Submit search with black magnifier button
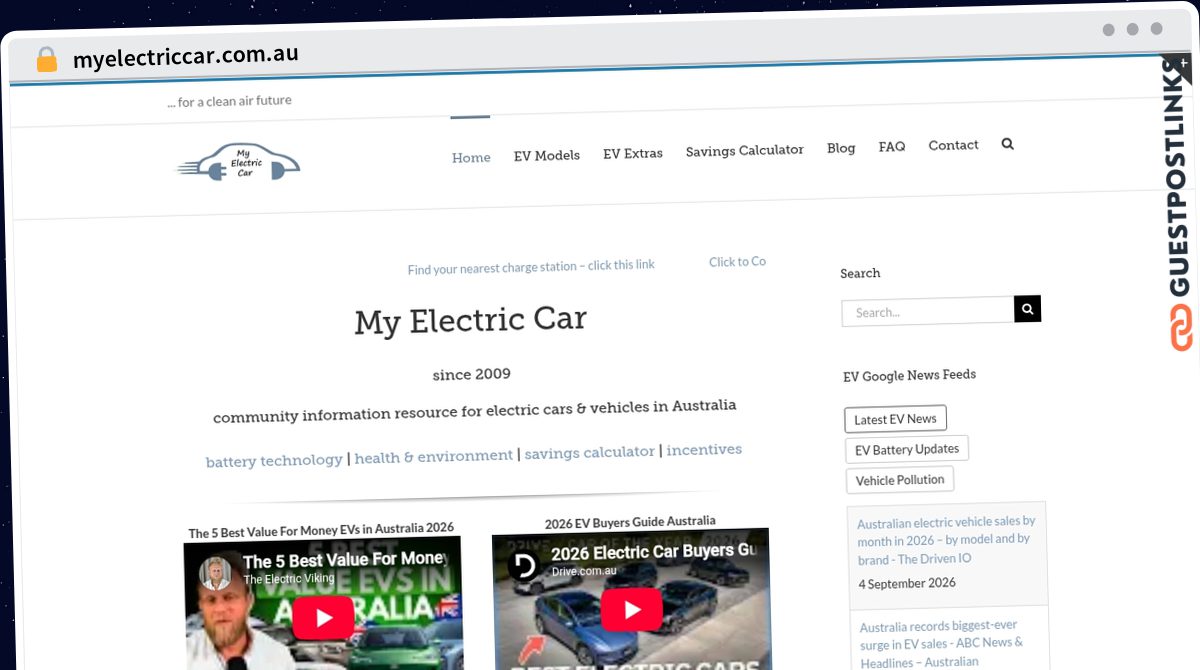The image size is (1200, 670). coord(1027,309)
